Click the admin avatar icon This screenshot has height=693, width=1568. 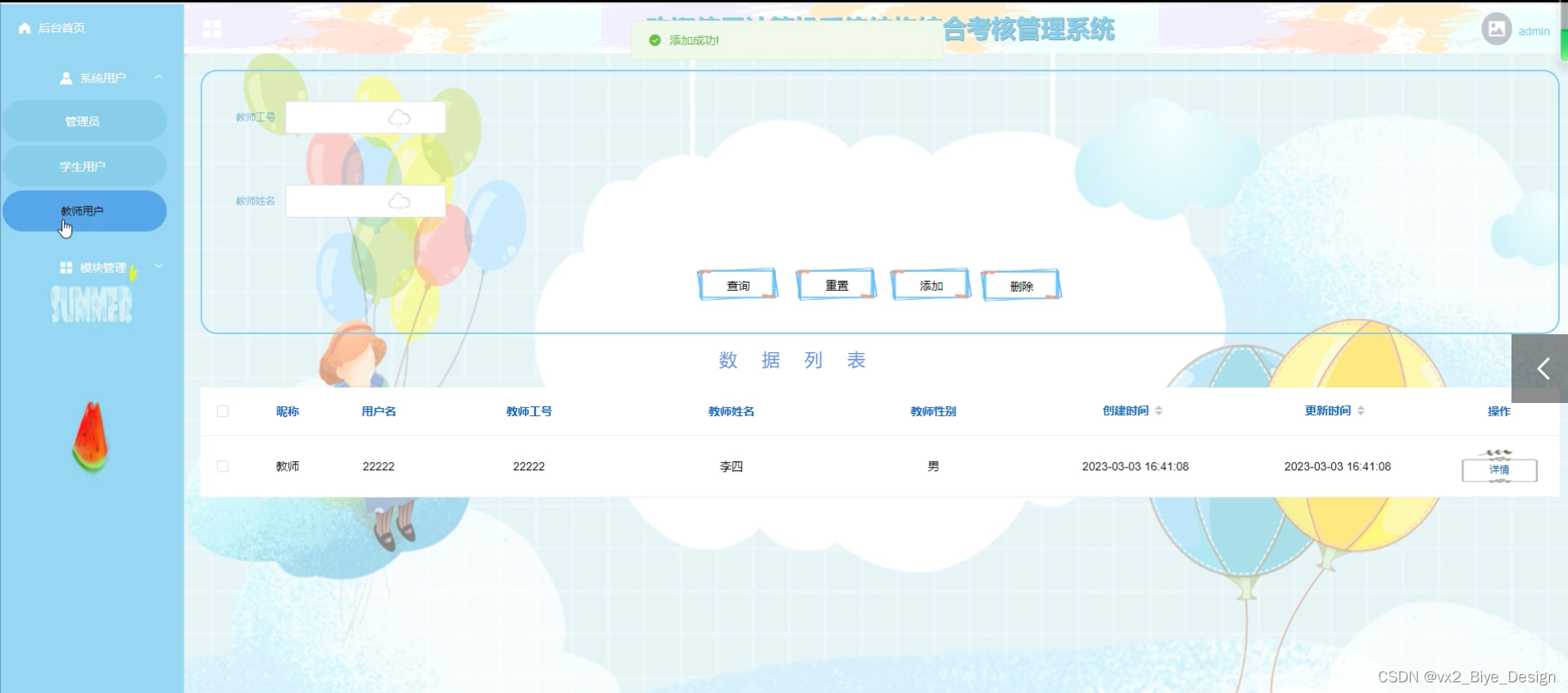coord(1497,29)
